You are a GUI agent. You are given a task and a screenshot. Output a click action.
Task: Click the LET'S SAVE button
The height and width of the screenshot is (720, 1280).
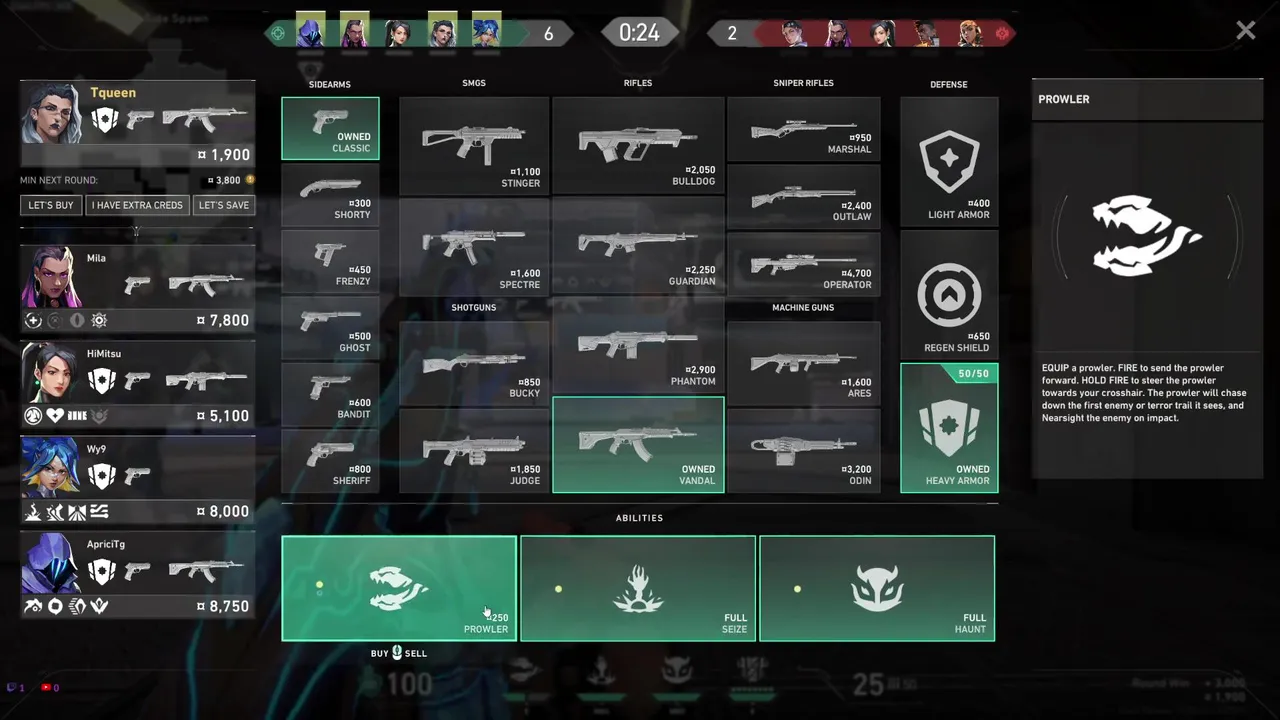(224, 205)
